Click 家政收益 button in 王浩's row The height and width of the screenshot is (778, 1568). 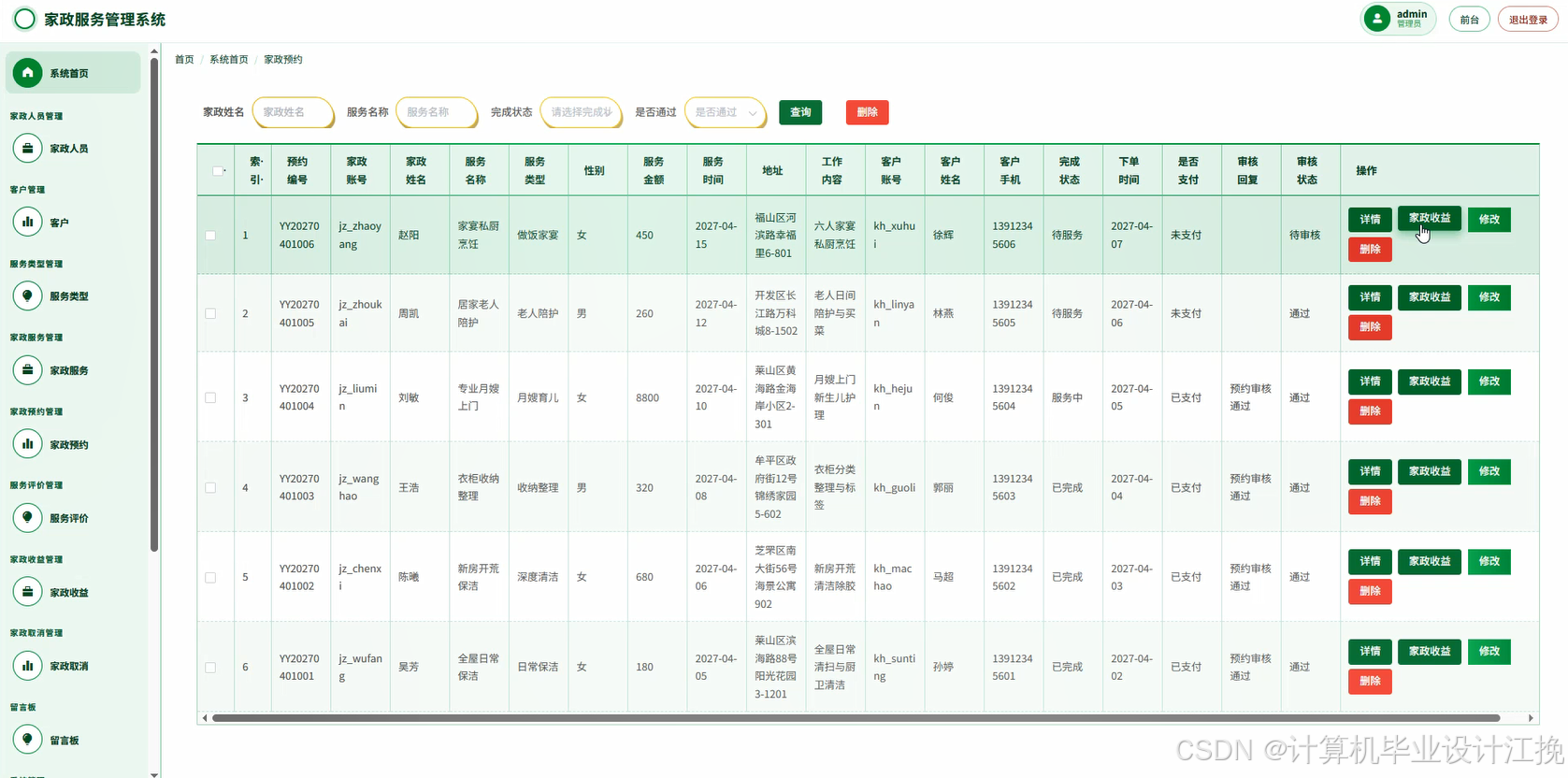[x=1430, y=471]
